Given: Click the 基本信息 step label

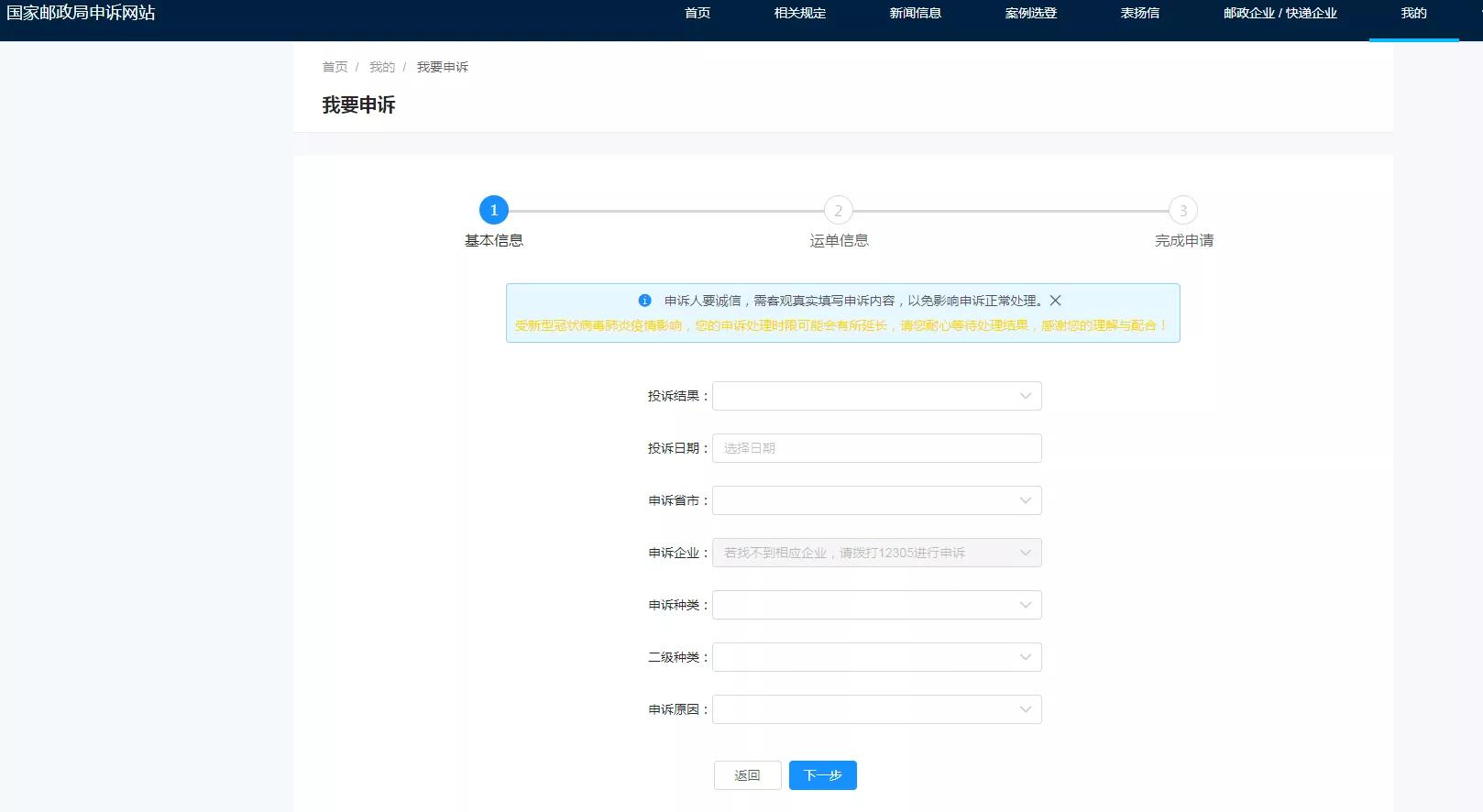Looking at the screenshot, I should coord(494,240).
